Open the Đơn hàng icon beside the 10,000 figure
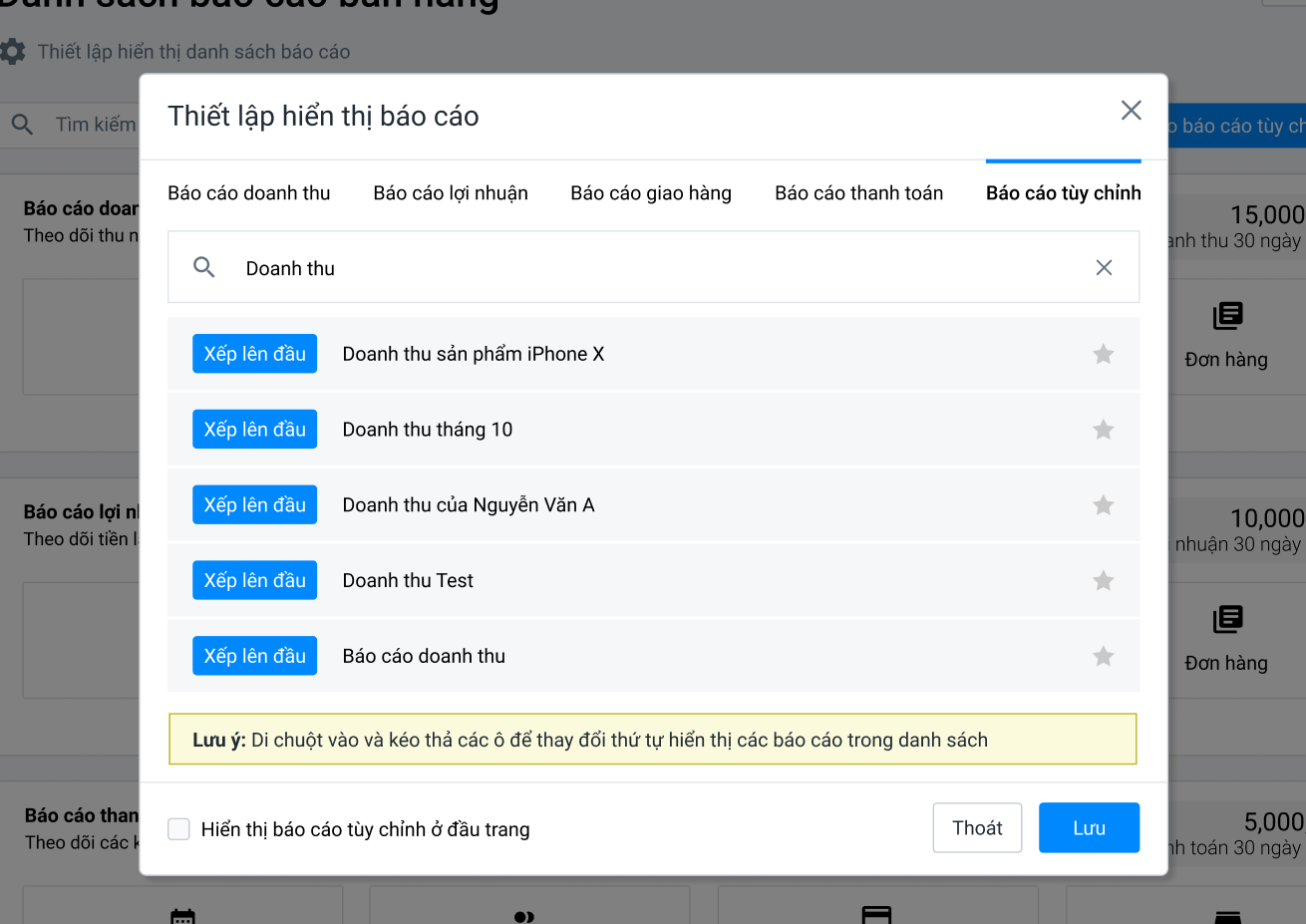This screenshot has width=1306, height=924. point(1227,619)
